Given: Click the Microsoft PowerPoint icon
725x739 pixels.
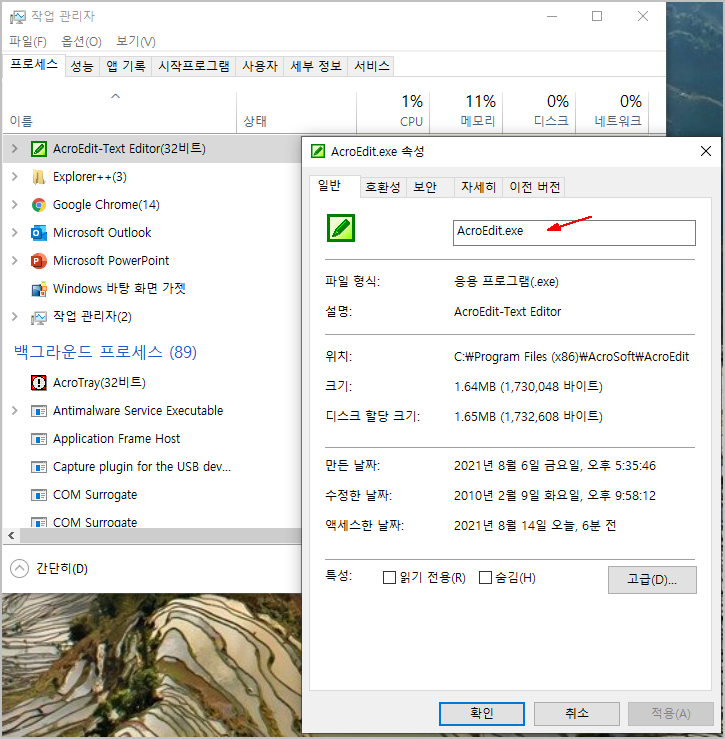Looking at the screenshot, I should (39, 261).
